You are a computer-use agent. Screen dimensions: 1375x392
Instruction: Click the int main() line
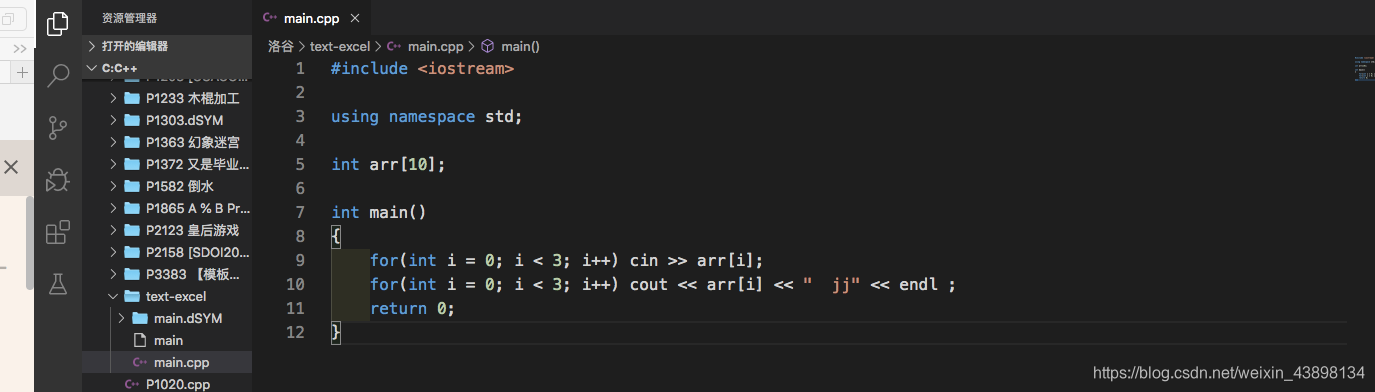coord(379,212)
